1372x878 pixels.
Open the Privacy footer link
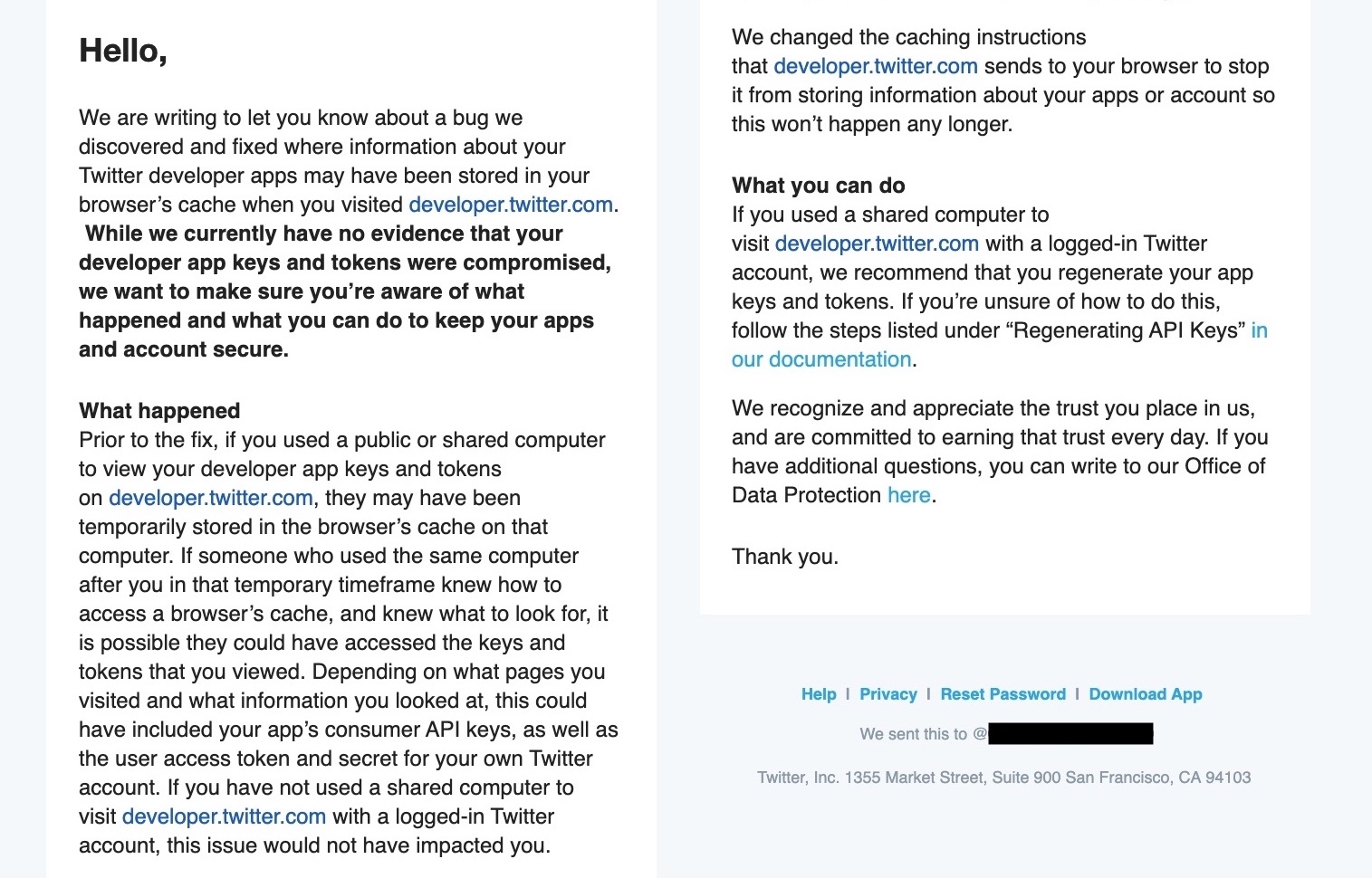(888, 694)
